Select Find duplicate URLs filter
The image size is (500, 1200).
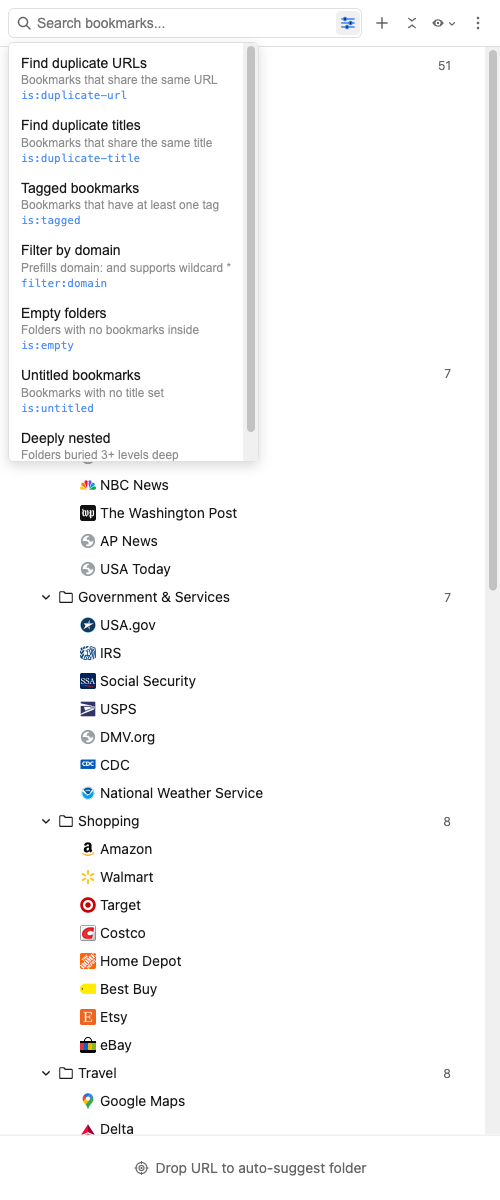pos(127,79)
